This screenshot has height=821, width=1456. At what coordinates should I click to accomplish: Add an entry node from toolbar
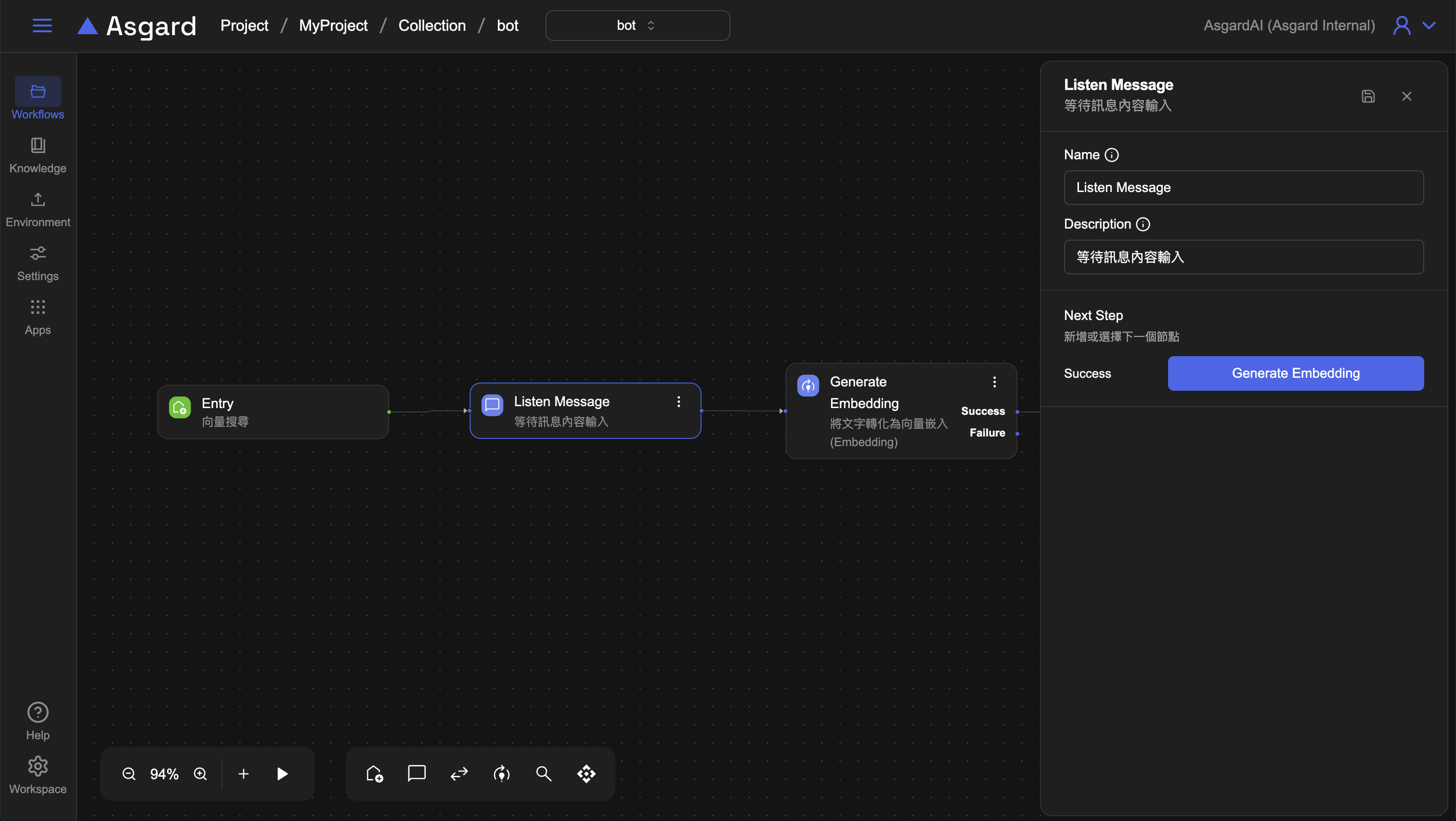(x=374, y=773)
